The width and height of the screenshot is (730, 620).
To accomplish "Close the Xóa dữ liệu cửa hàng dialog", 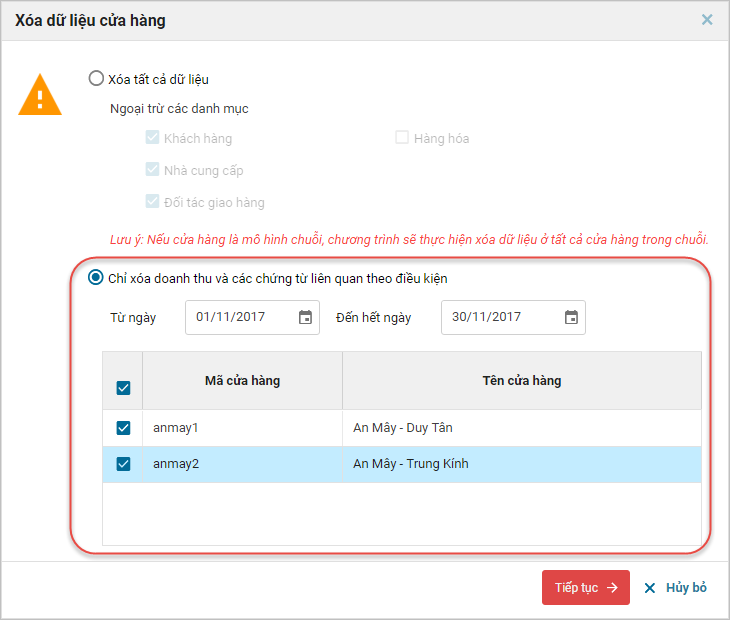I will [707, 19].
